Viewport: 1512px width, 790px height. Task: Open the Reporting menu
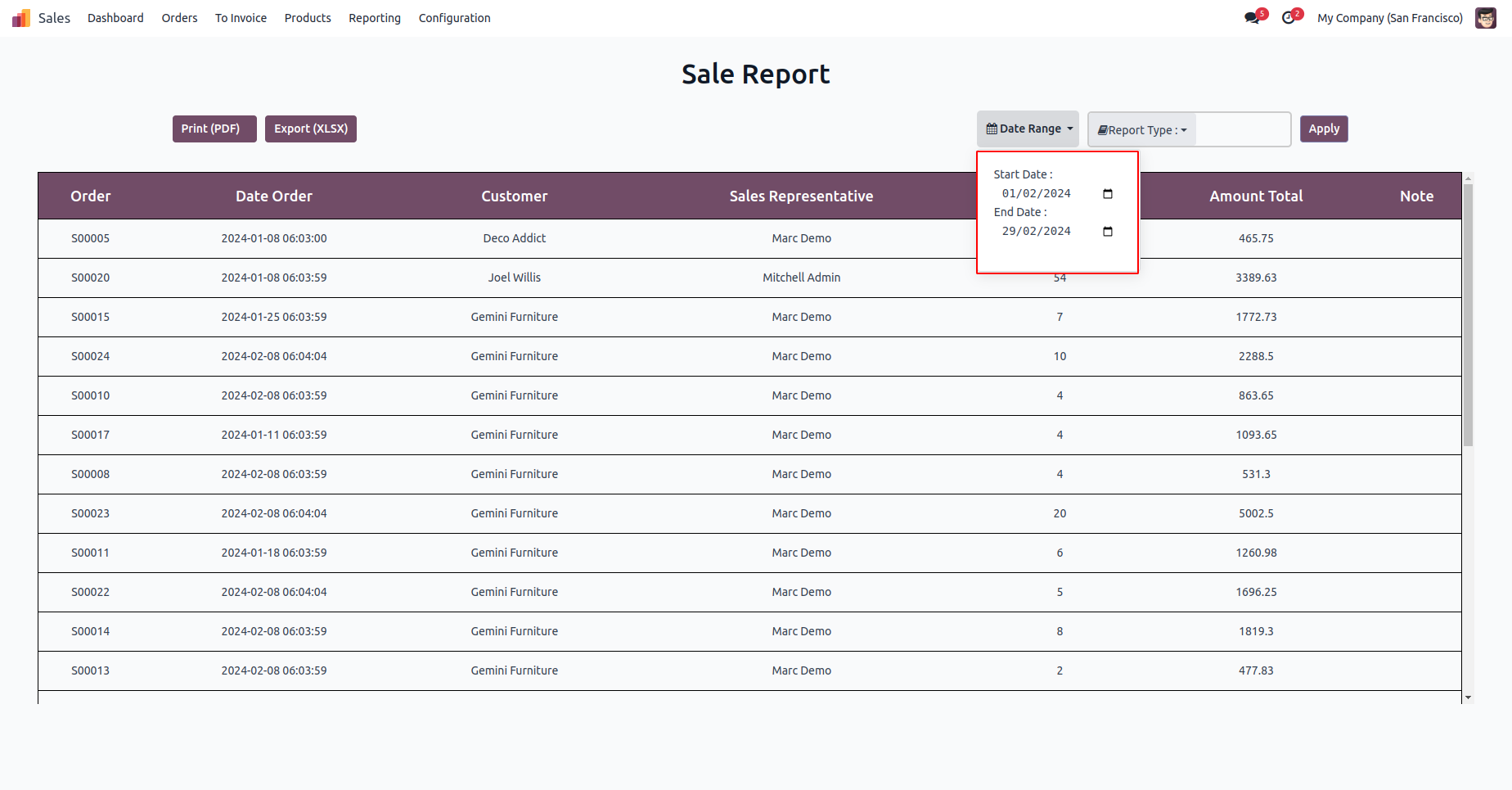(374, 18)
